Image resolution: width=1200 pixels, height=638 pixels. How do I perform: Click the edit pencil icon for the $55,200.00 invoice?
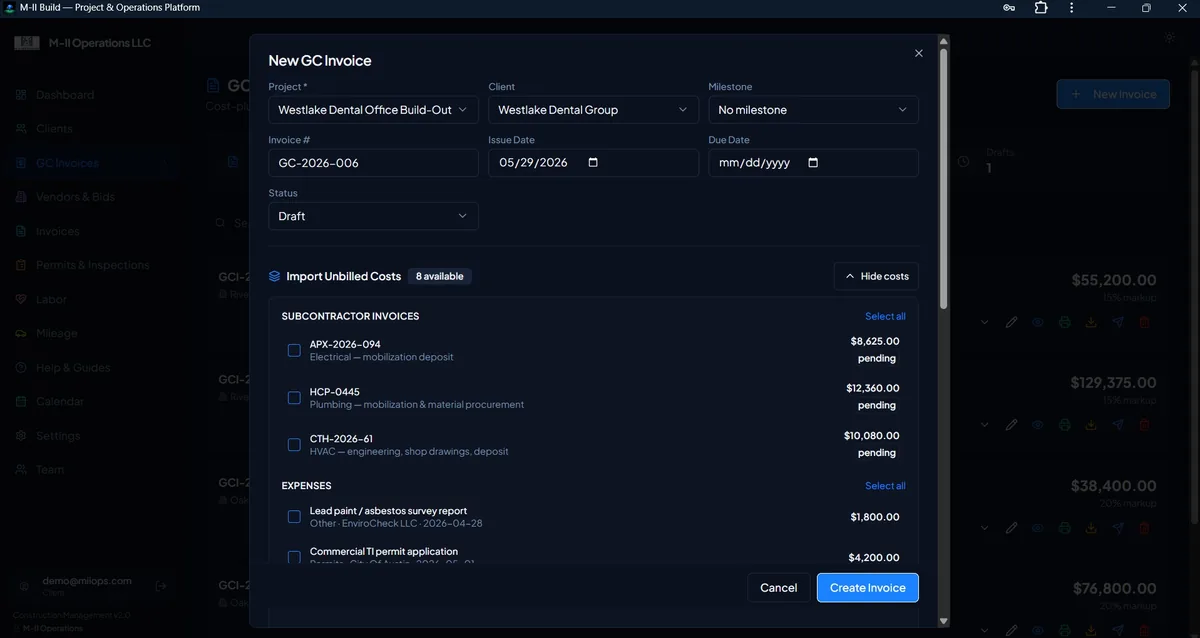1011,323
